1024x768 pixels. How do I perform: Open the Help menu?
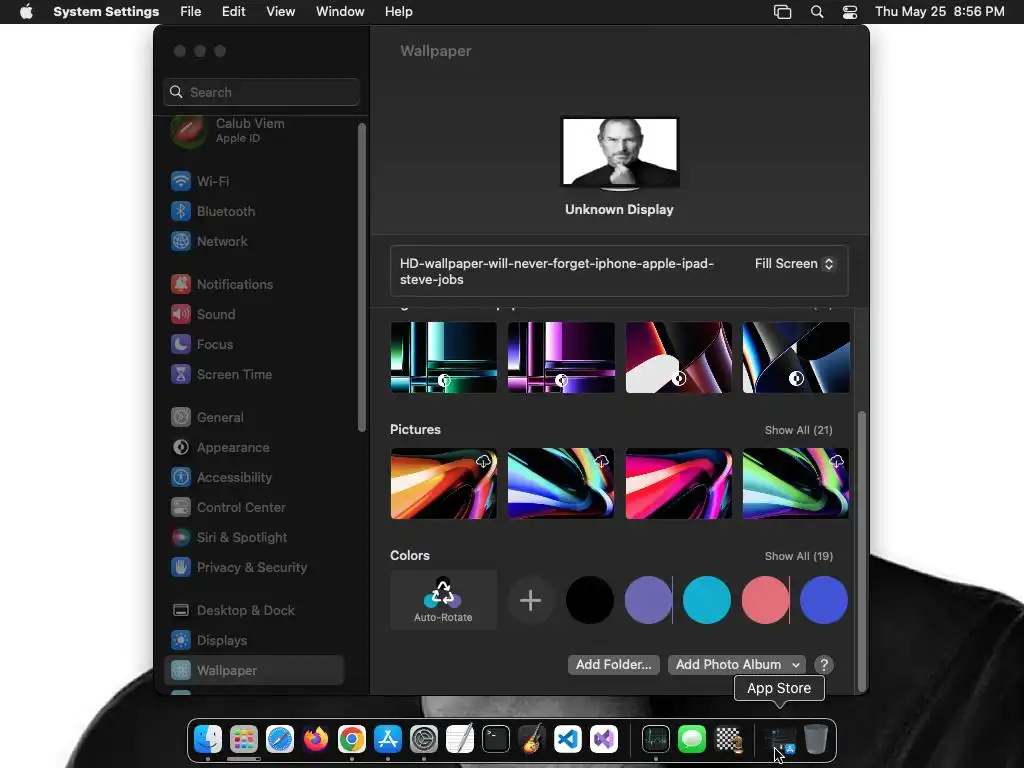[x=398, y=12]
